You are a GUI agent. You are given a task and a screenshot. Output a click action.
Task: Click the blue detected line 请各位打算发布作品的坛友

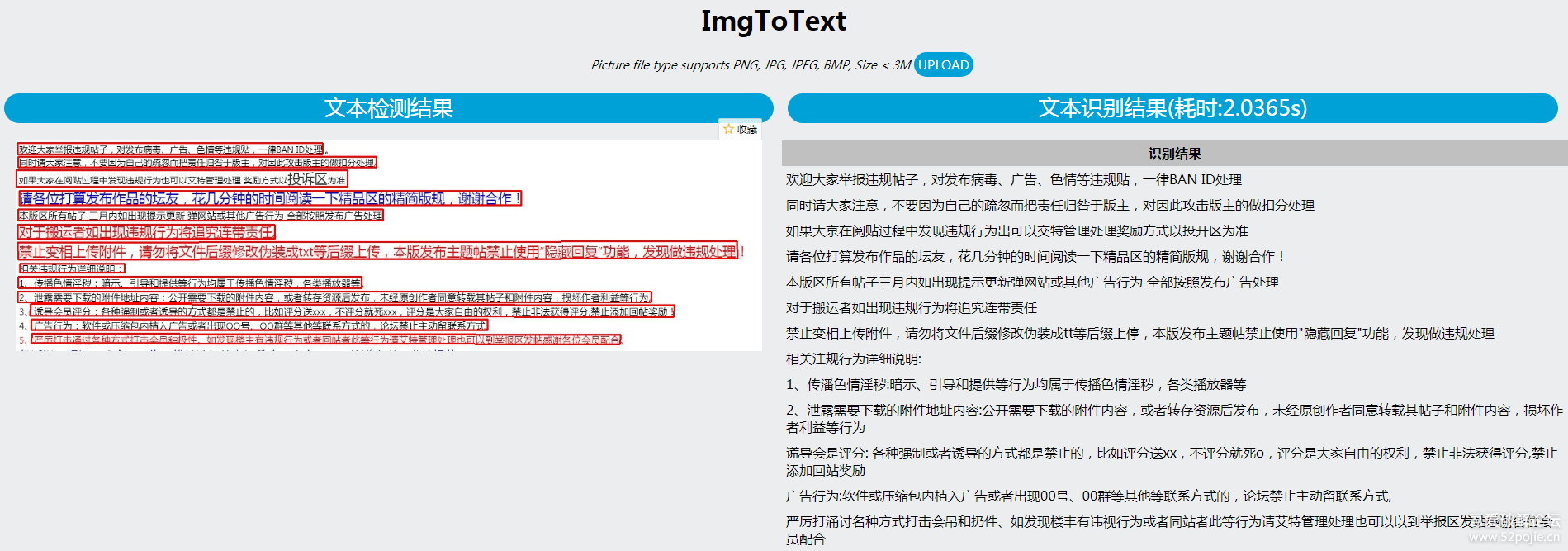click(x=269, y=198)
